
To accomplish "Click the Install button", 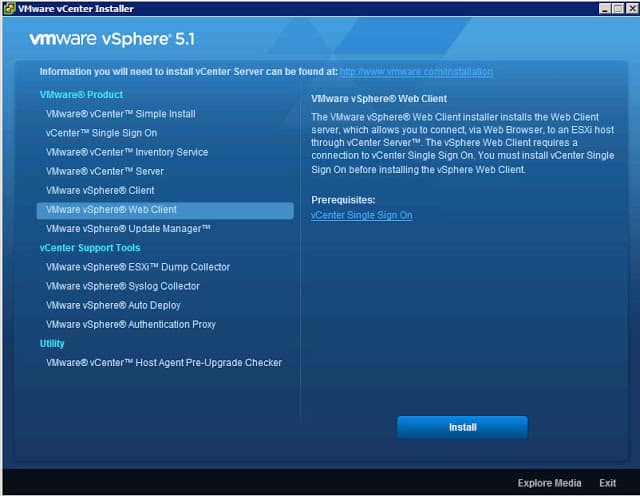I will (462, 427).
